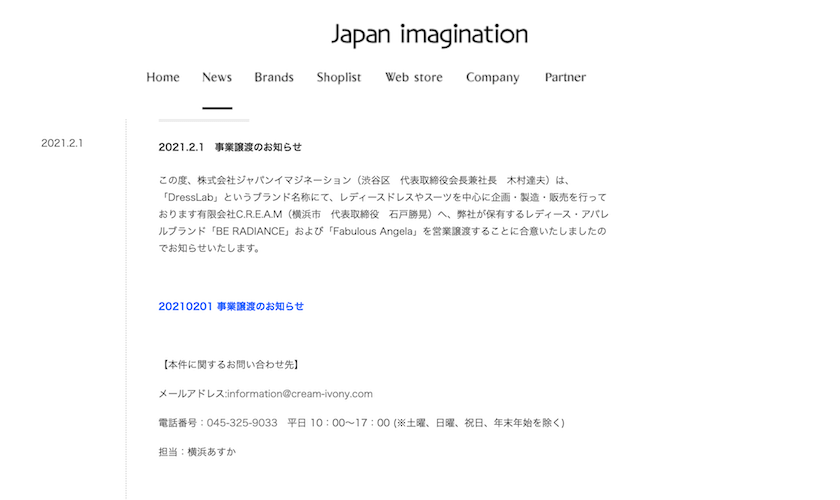
Task: Select the Partner navigation item
Action: (x=565, y=77)
